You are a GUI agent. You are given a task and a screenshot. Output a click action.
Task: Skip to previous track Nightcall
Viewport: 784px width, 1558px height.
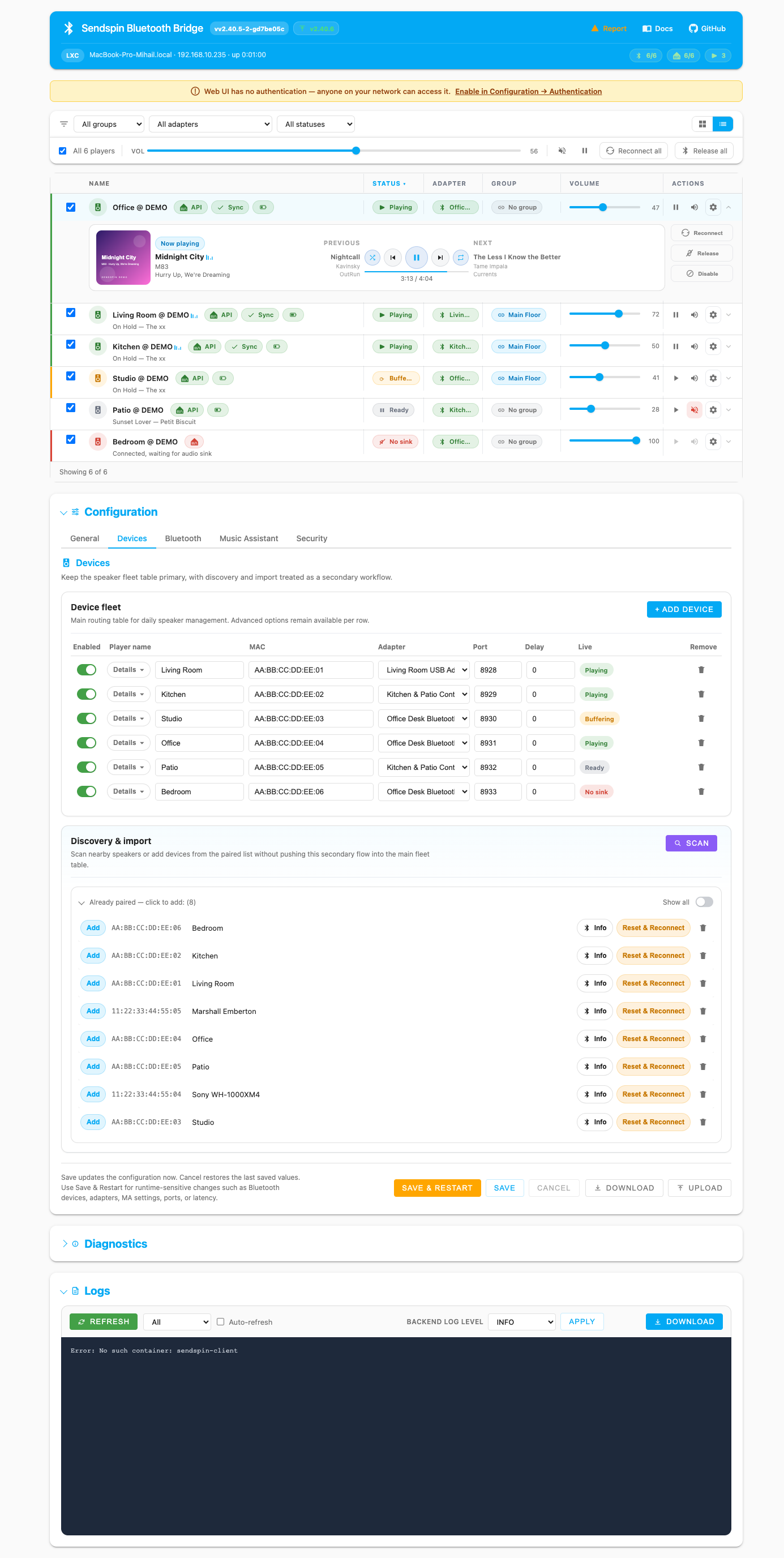pos(393,258)
